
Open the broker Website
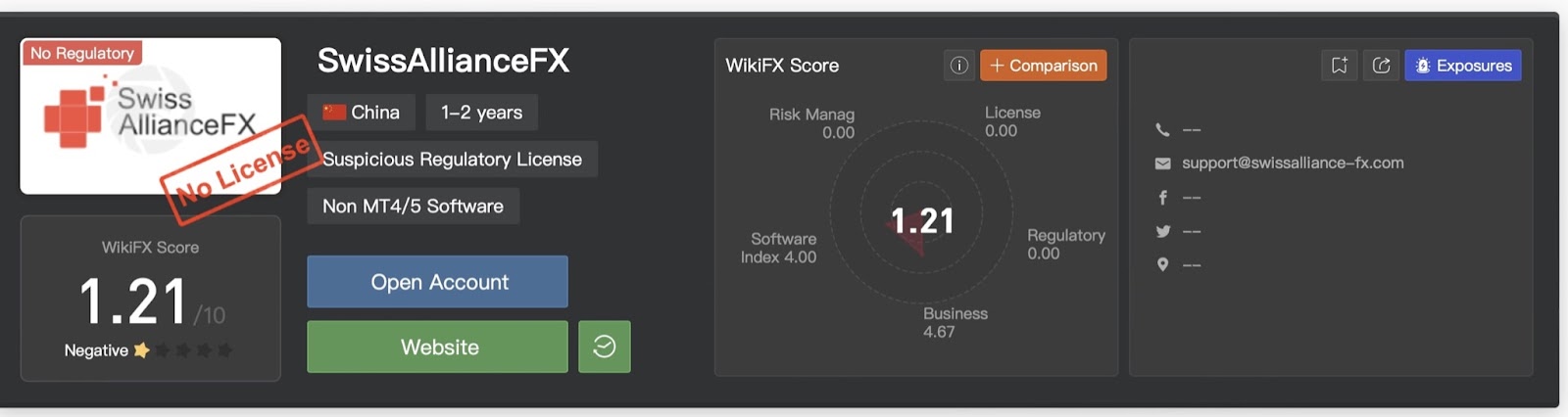click(438, 347)
